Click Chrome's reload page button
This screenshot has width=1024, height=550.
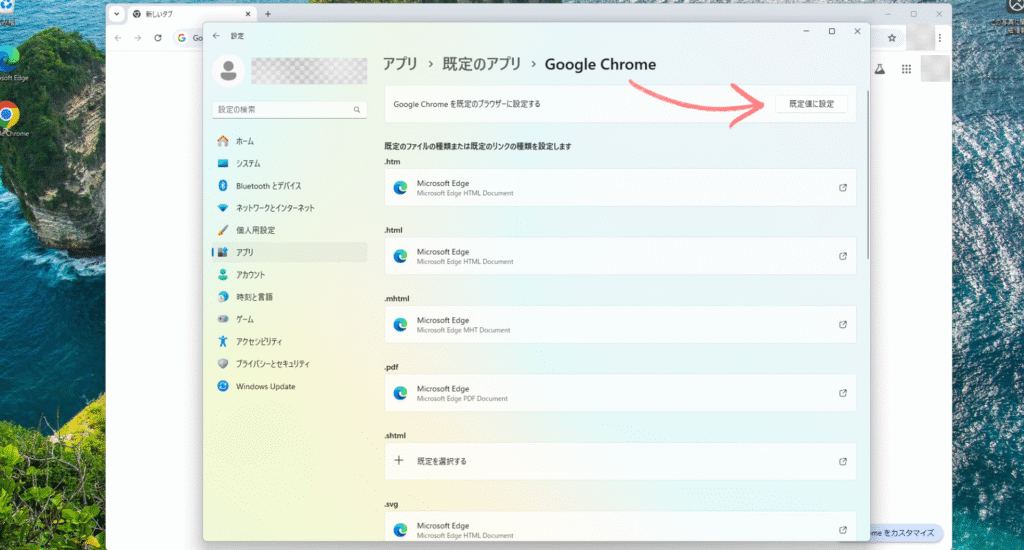[157, 38]
